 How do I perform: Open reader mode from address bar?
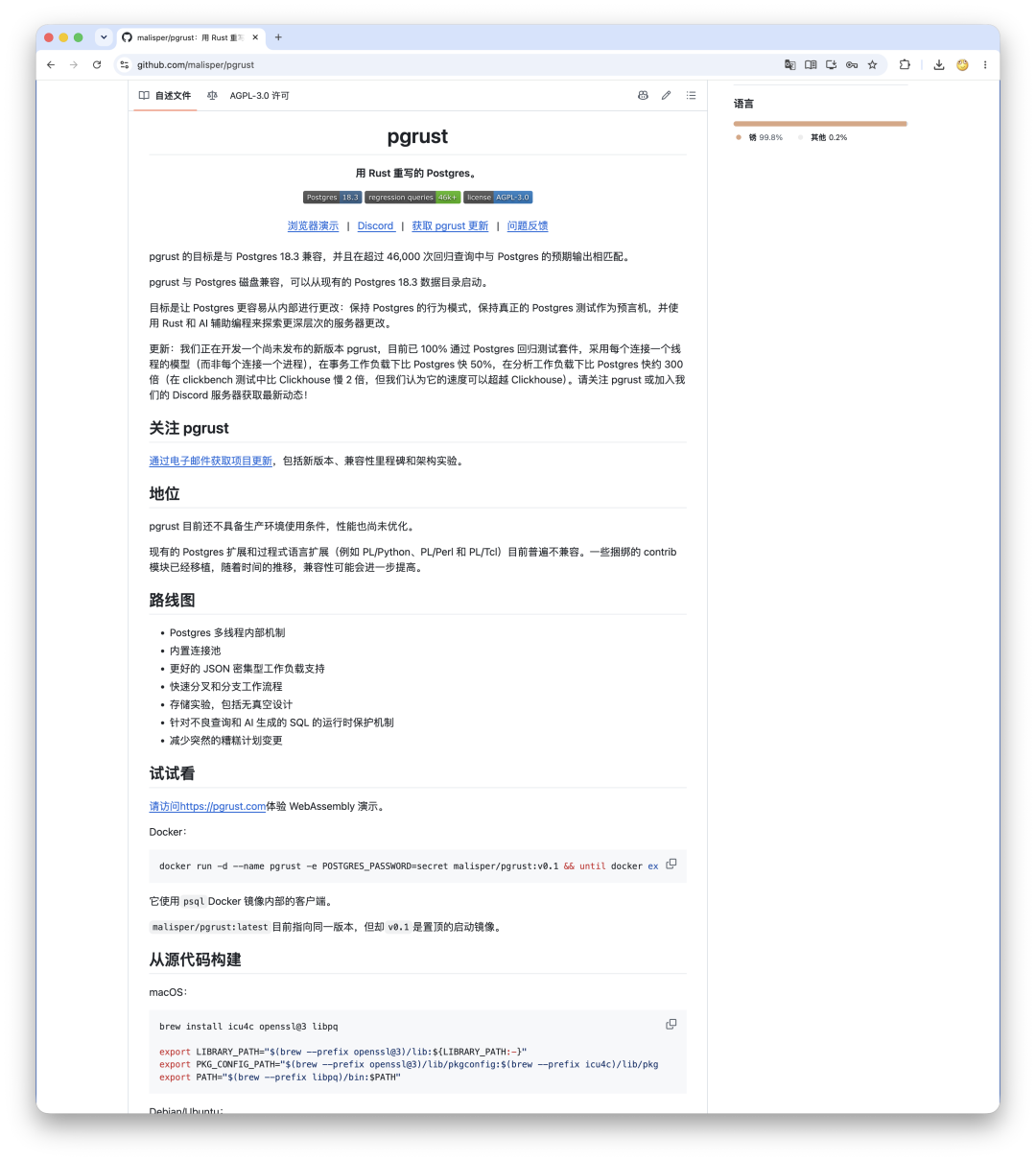click(811, 65)
